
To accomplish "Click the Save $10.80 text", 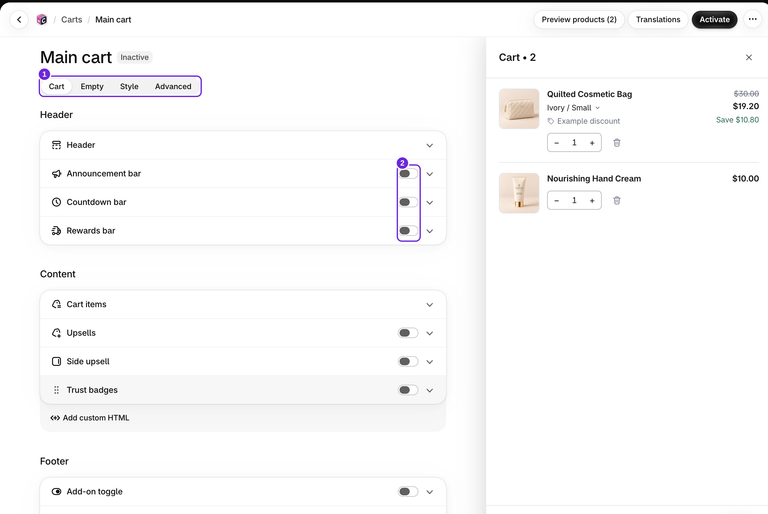I will (x=737, y=120).
